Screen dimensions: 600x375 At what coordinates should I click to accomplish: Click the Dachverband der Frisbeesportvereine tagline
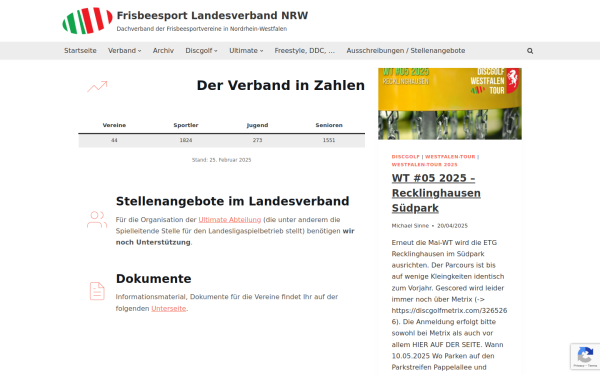(202, 29)
